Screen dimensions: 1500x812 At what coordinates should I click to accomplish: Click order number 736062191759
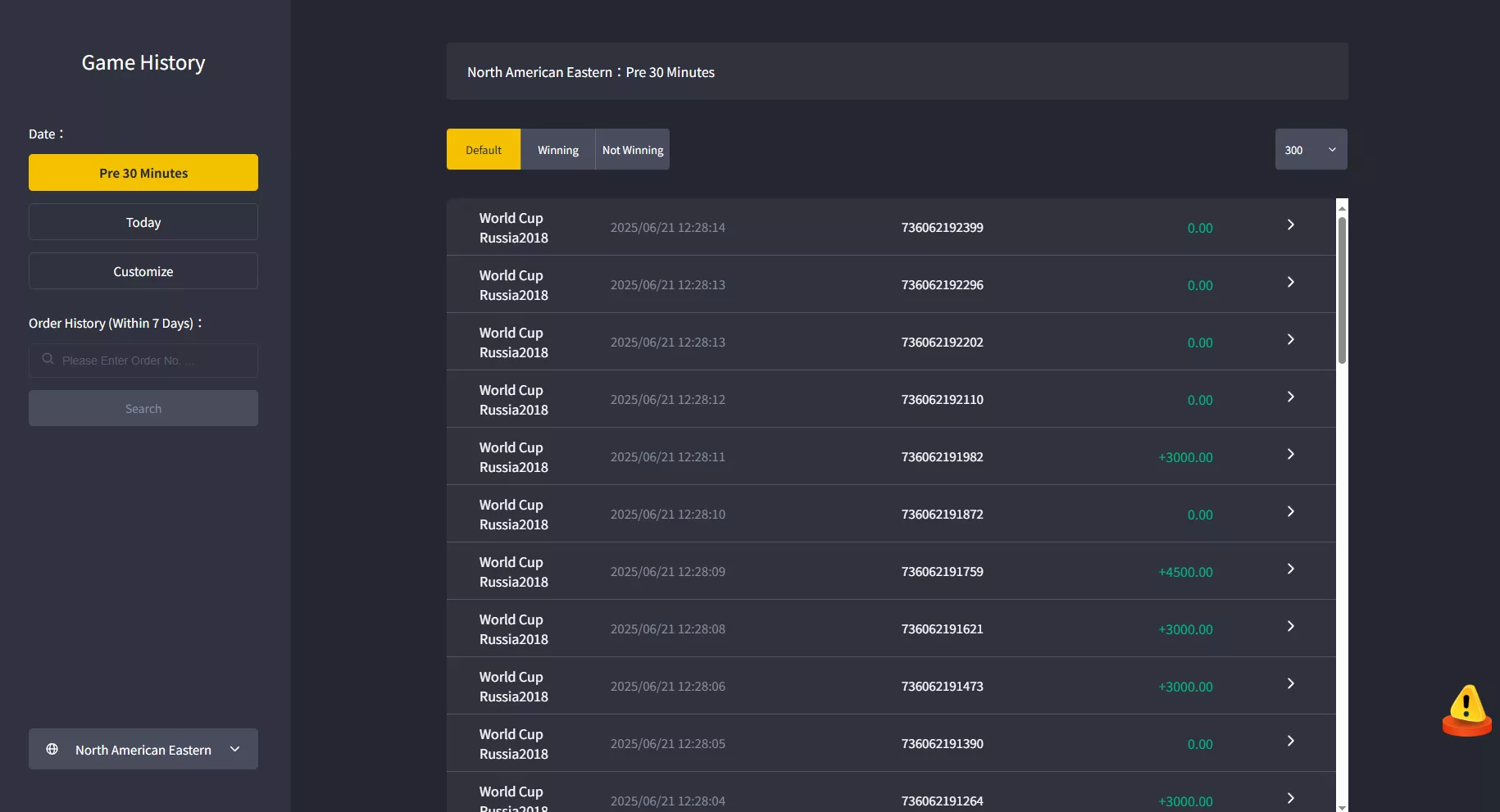click(x=943, y=571)
